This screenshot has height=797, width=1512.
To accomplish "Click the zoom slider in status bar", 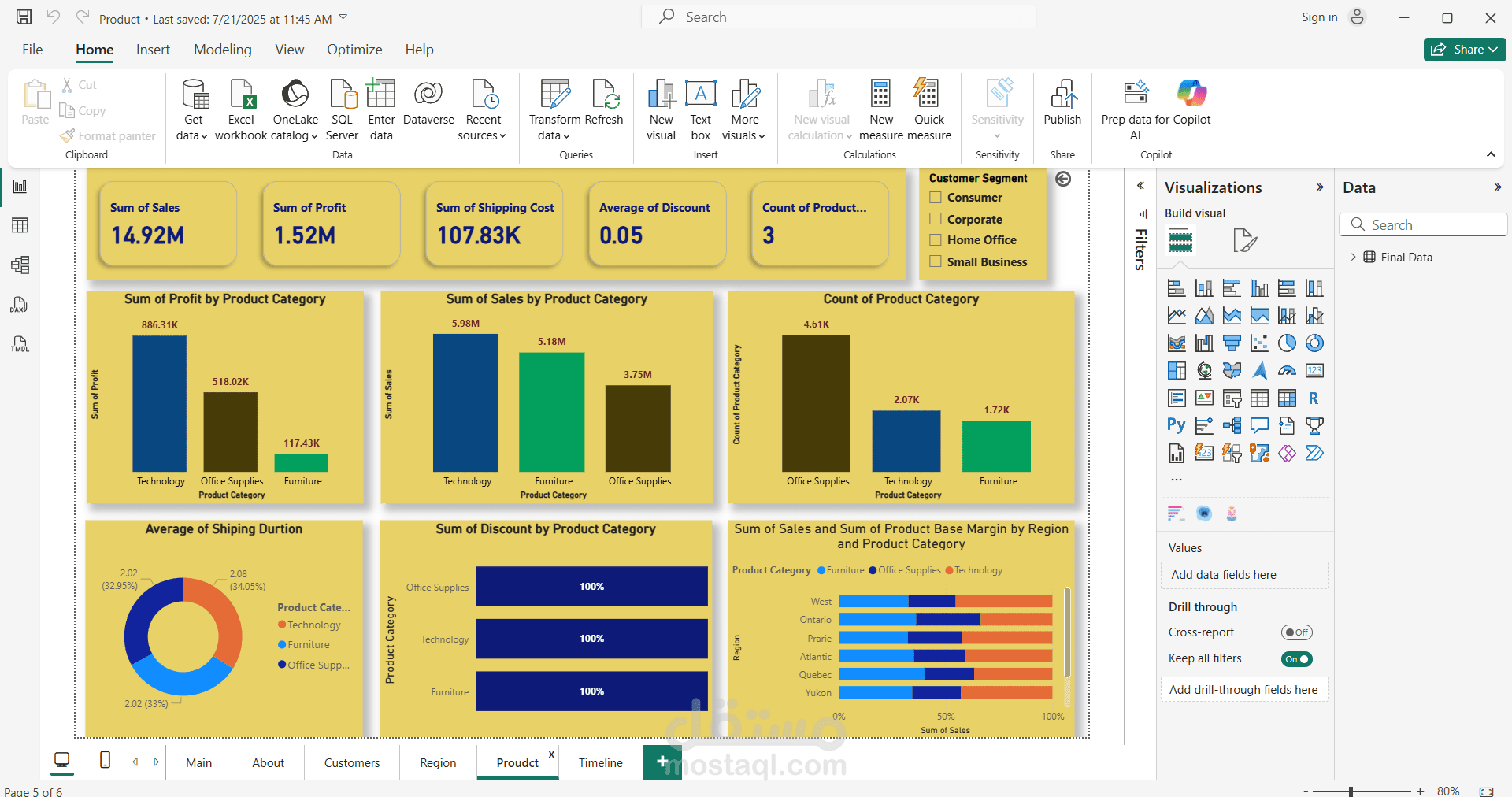I will click(x=1351, y=791).
